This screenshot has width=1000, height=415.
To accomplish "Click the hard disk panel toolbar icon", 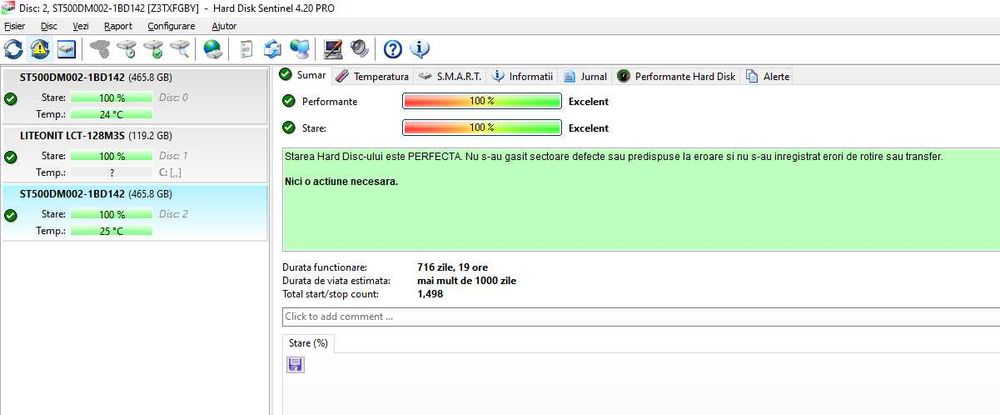I will [66, 48].
